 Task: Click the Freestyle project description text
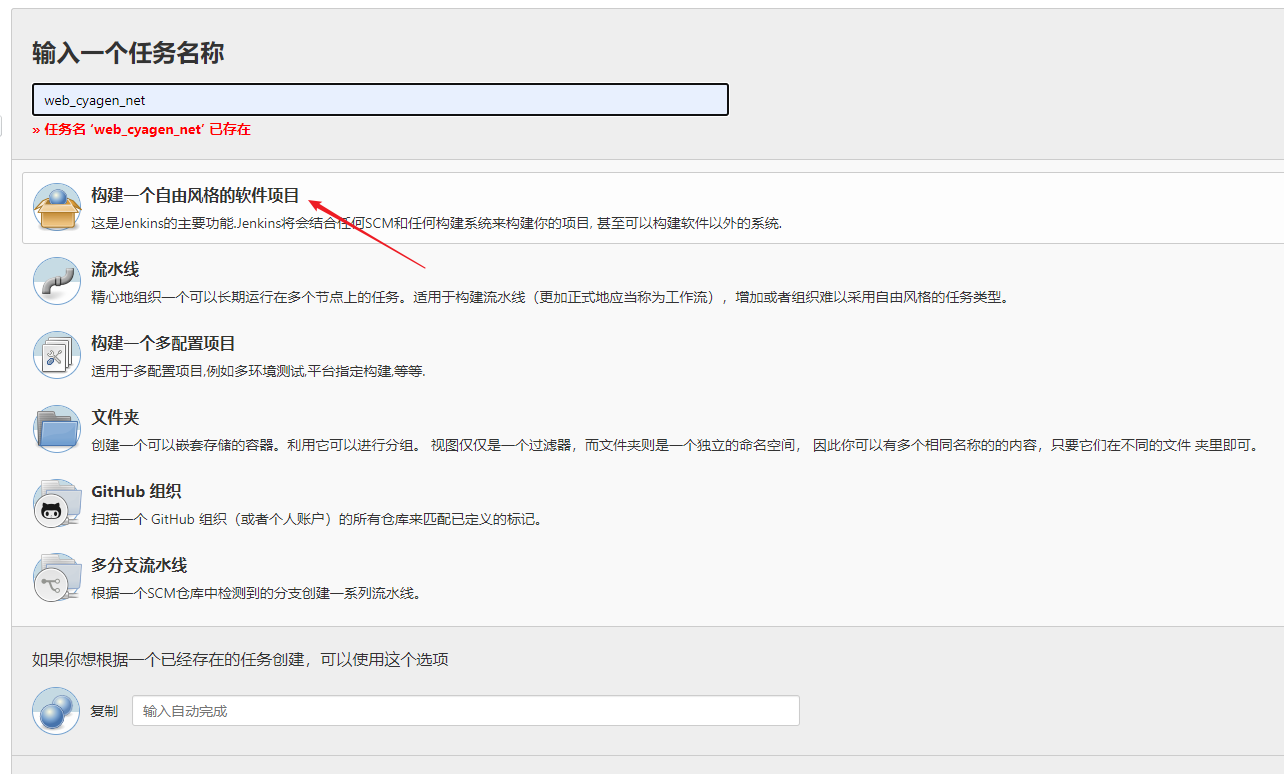point(436,223)
